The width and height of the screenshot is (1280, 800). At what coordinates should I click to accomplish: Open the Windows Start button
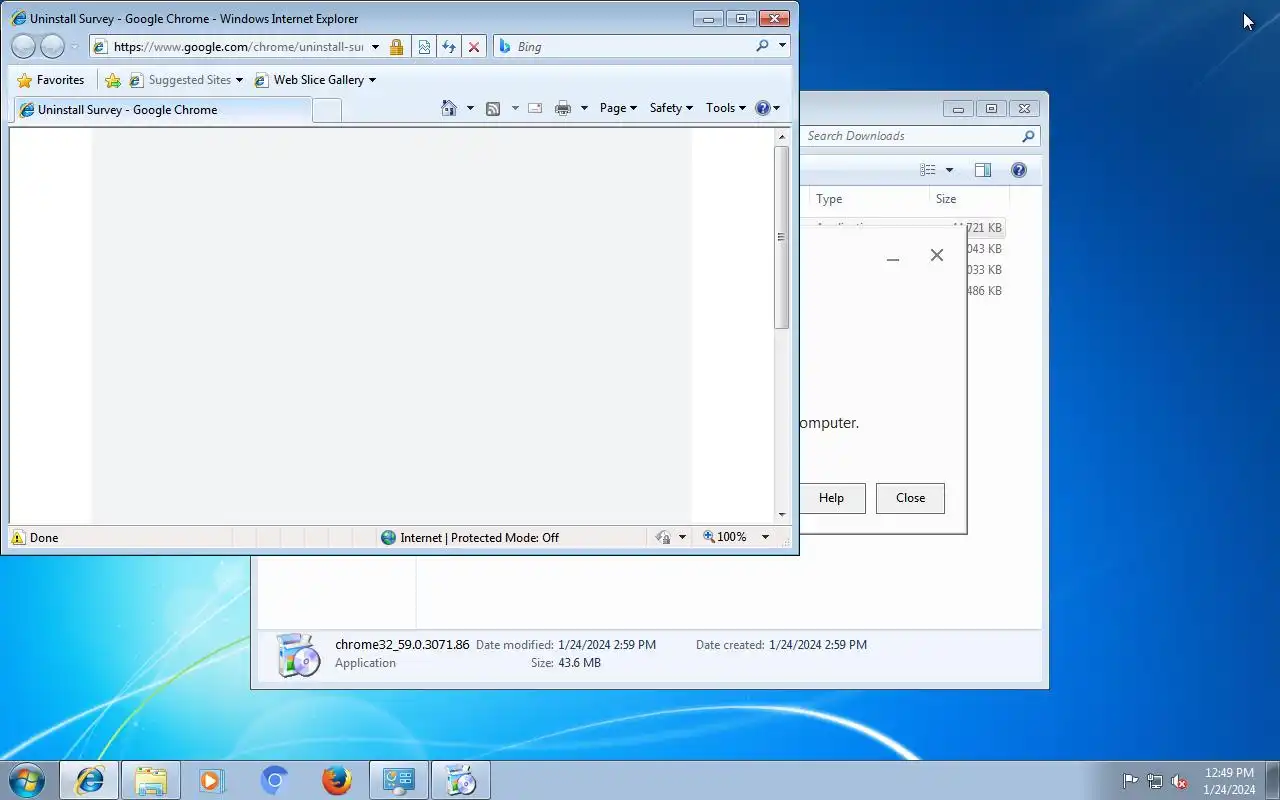click(x=27, y=780)
